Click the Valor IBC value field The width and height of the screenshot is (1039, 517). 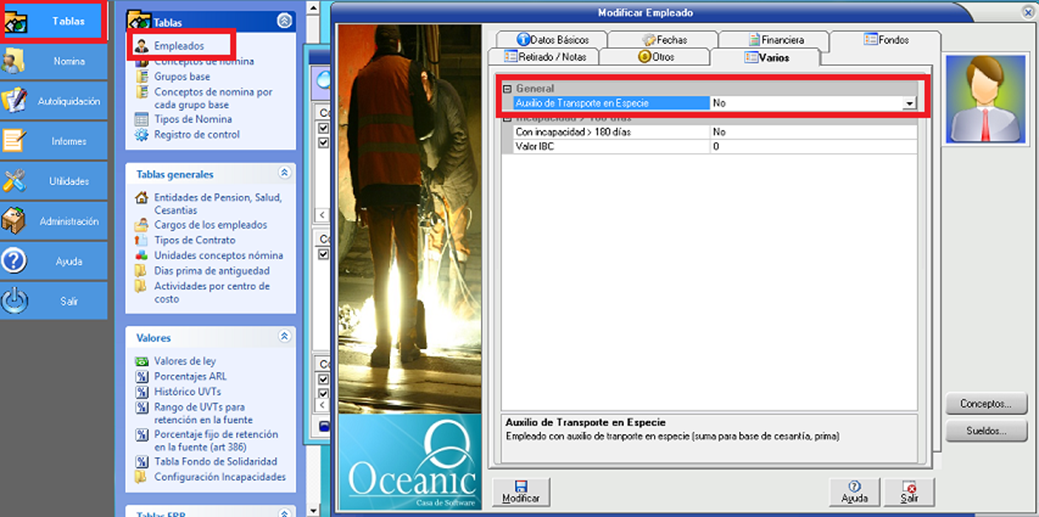[x=812, y=146]
